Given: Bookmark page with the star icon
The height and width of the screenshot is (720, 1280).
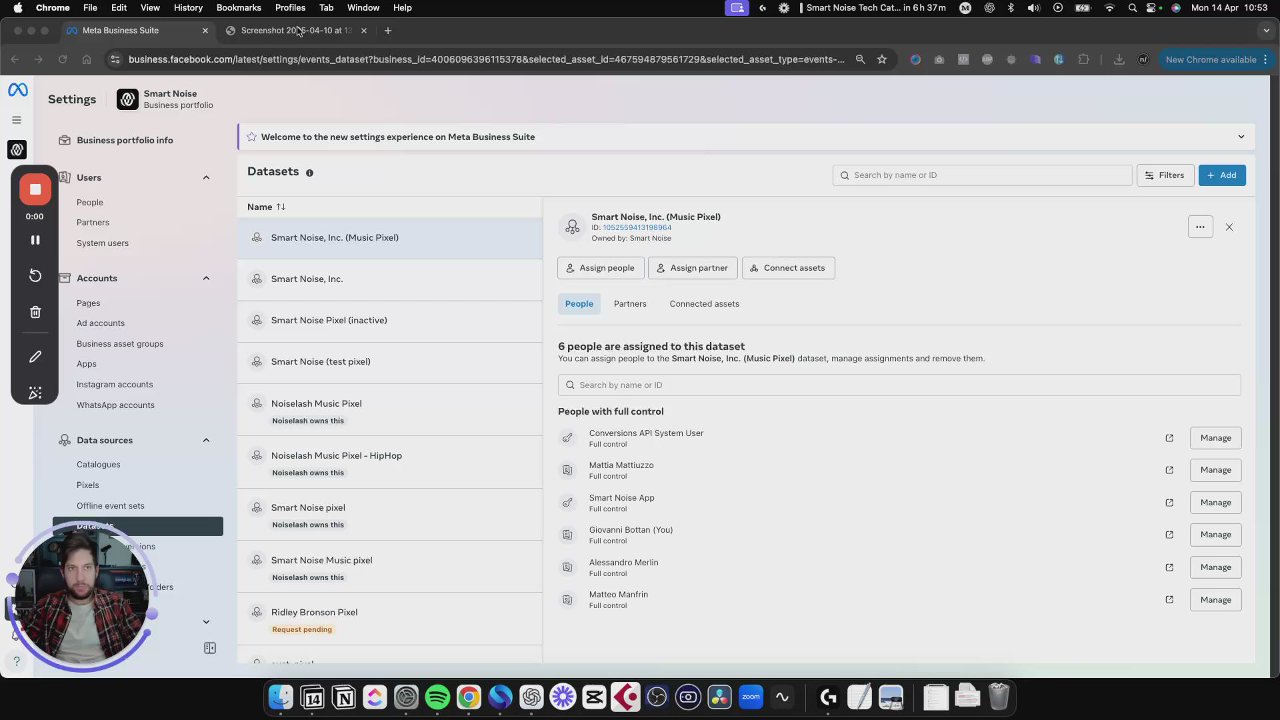Looking at the screenshot, I should click(x=881, y=59).
